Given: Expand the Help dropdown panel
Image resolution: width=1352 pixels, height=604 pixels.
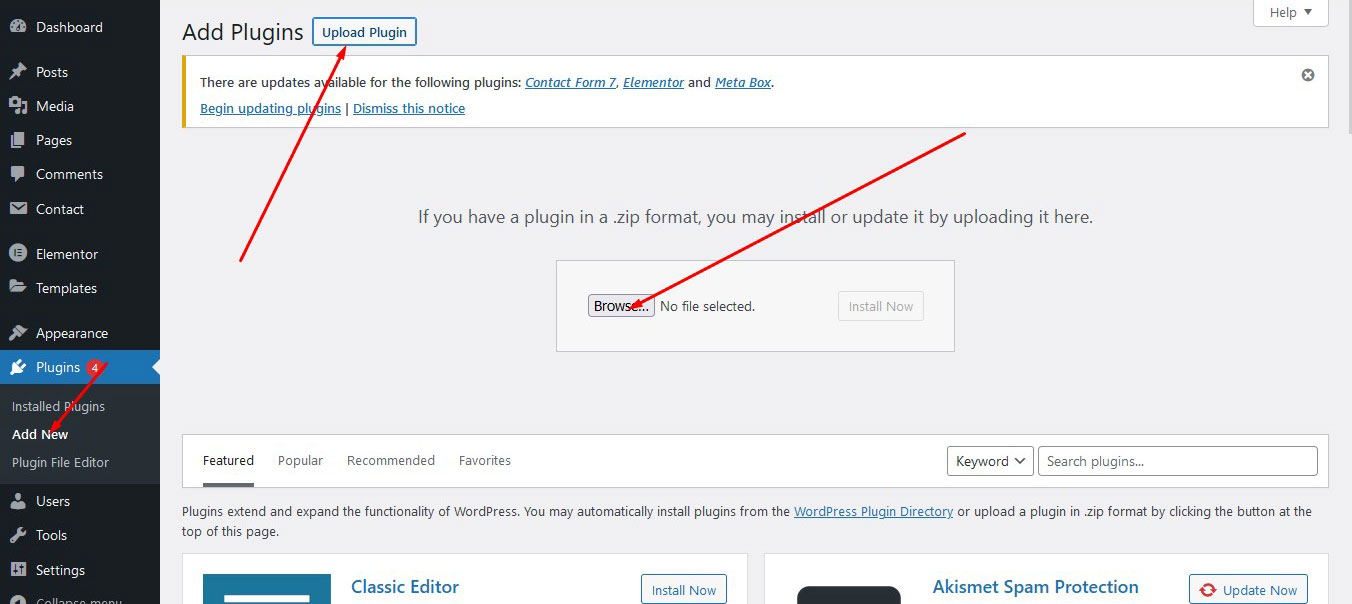Looking at the screenshot, I should pyautogui.click(x=1290, y=13).
